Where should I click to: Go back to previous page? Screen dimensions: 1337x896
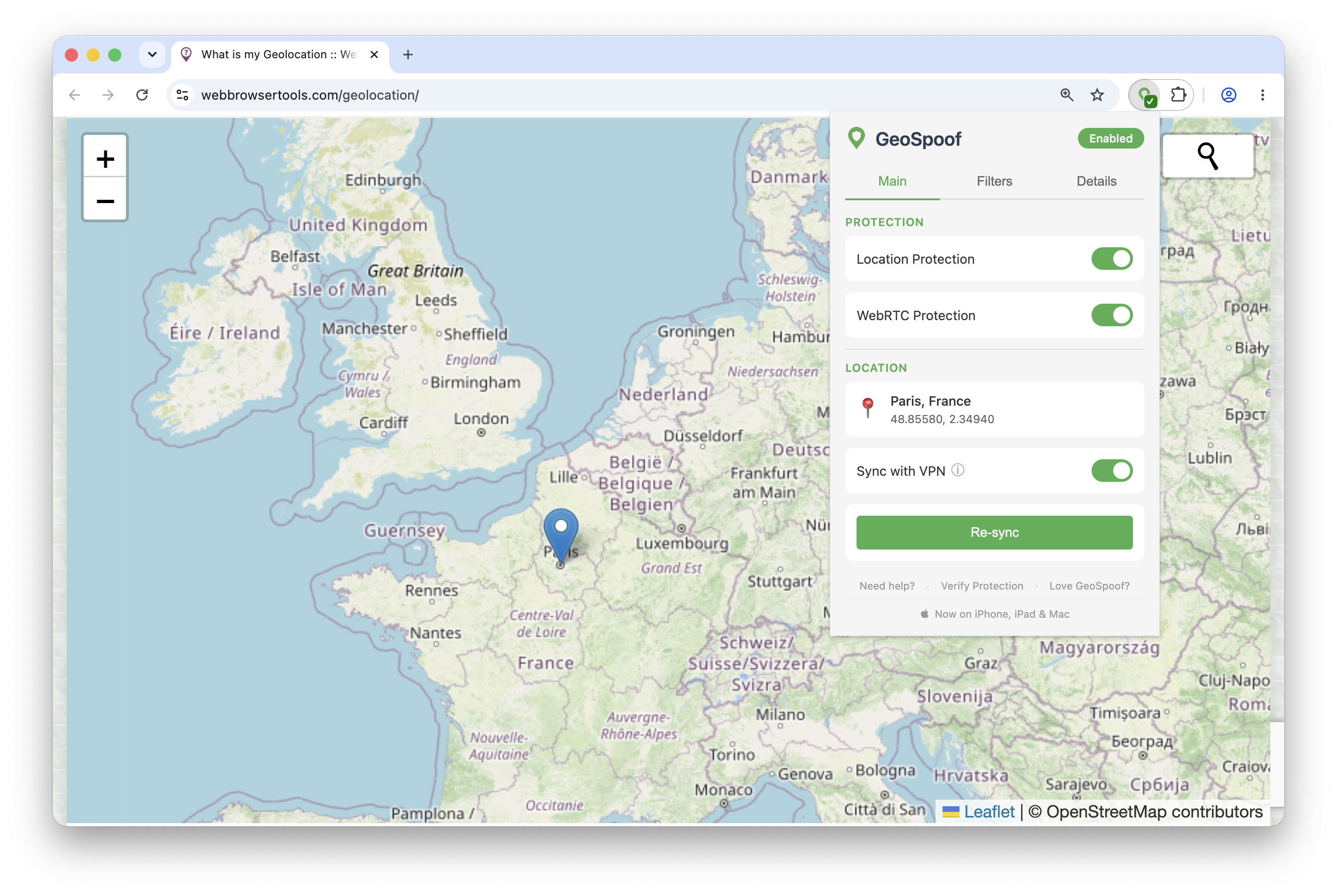[74, 95]
